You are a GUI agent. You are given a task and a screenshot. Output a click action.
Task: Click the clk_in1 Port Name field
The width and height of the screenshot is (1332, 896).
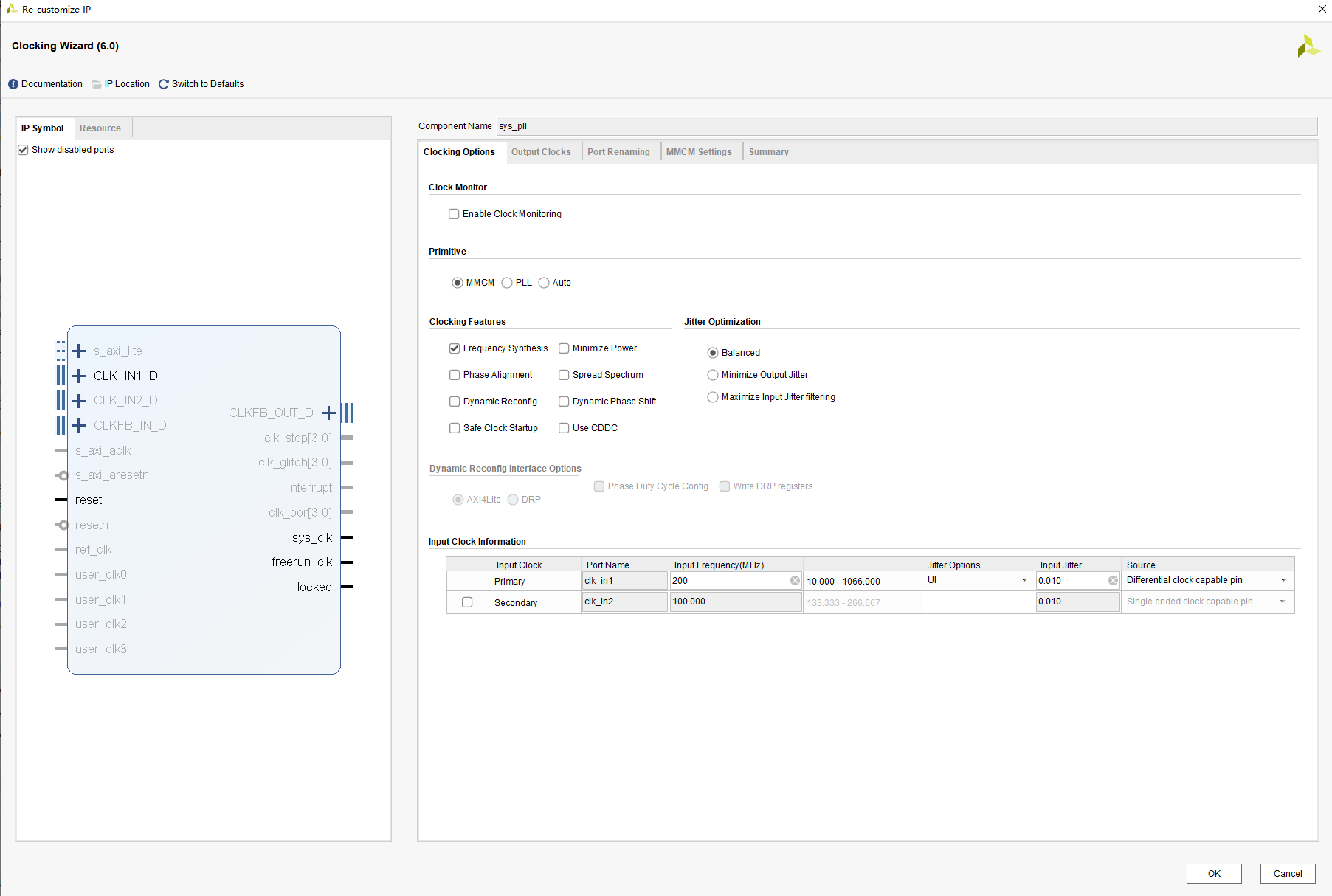click(625, 581)
